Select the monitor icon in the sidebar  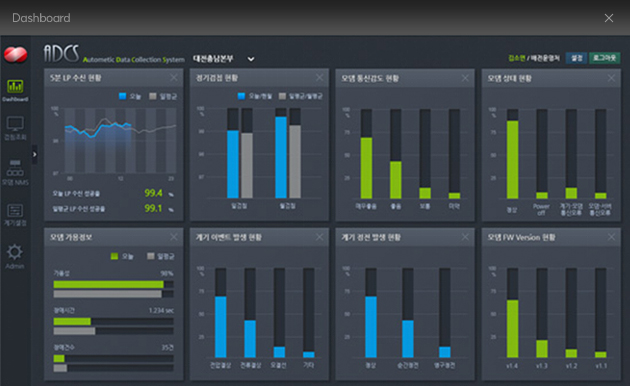click(15, 124)
